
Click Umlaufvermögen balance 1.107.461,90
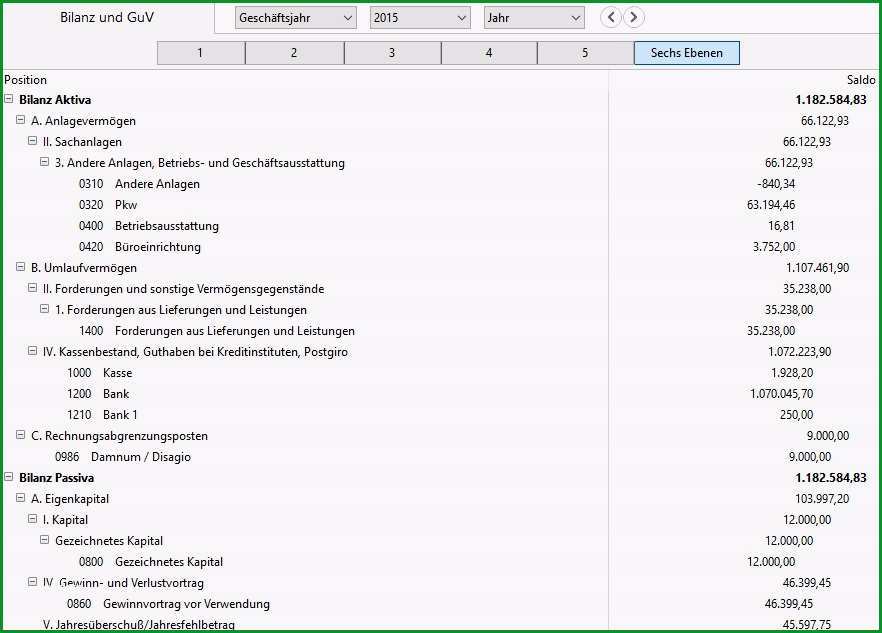818,268
